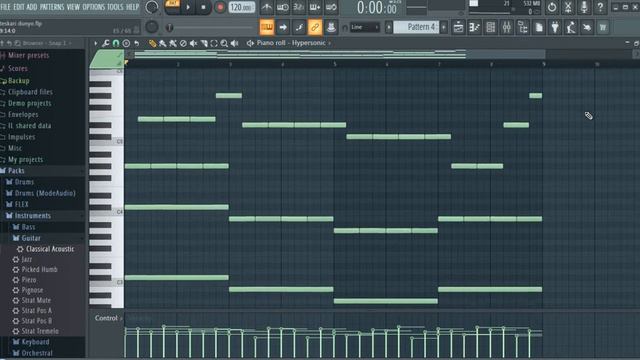Click the 120 tempo field
640x360 pixels.
point(242,7)
